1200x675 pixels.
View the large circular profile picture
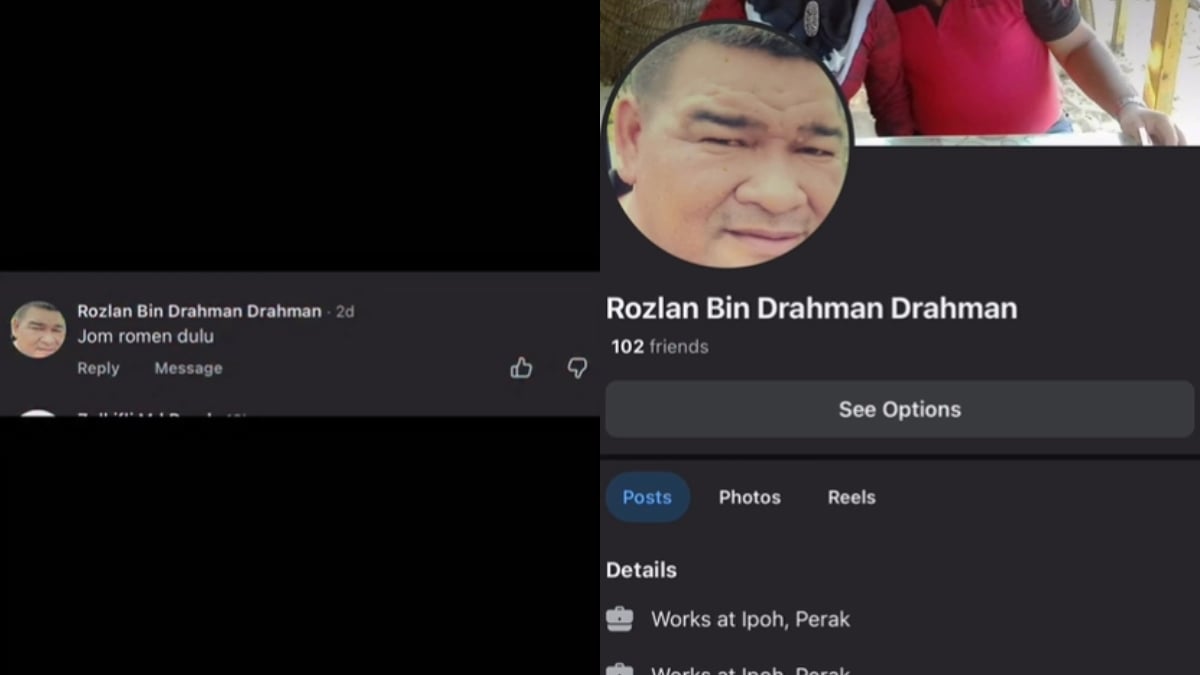point(728,145)
